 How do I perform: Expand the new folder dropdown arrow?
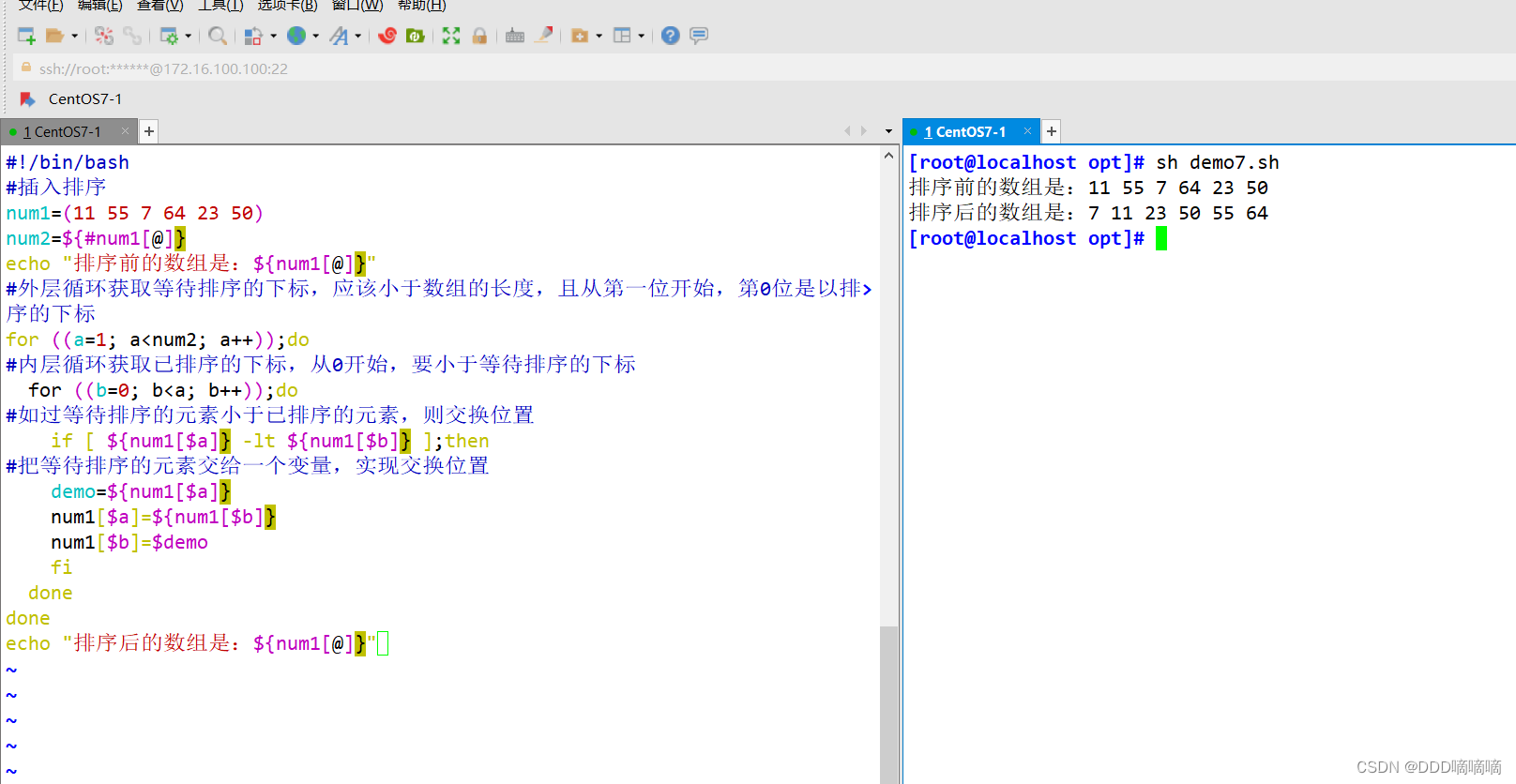[599, 36]
